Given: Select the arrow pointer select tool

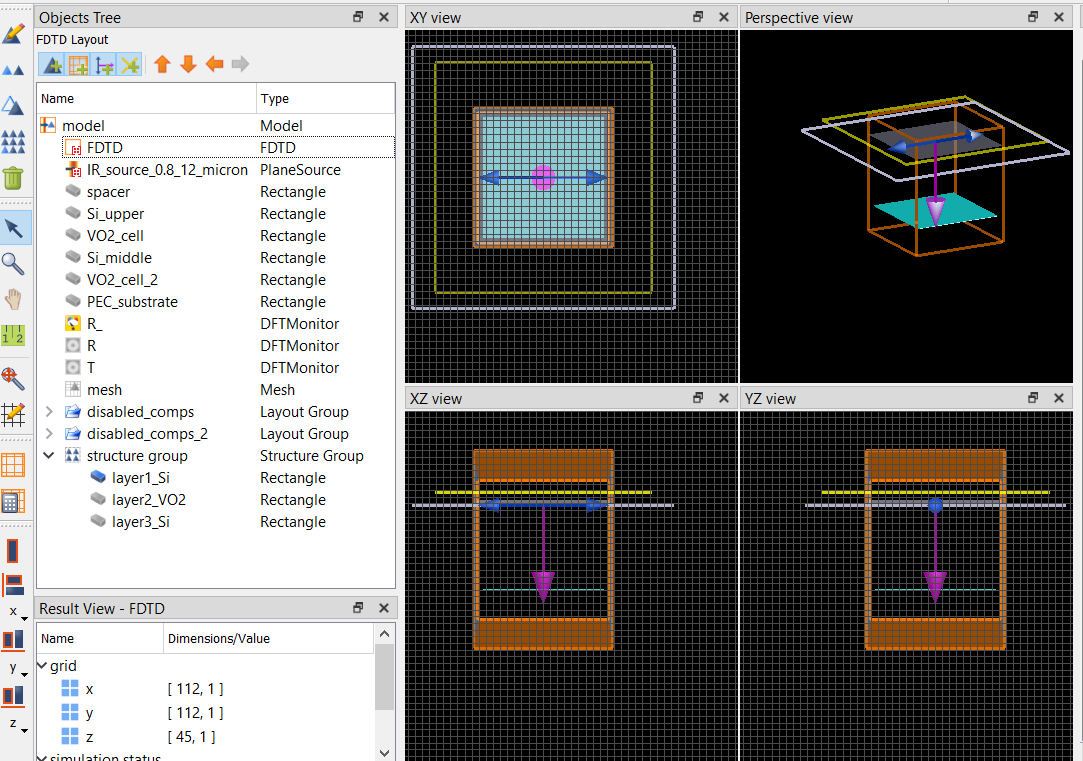Looking at the screenshot, I should click(13, 228).
